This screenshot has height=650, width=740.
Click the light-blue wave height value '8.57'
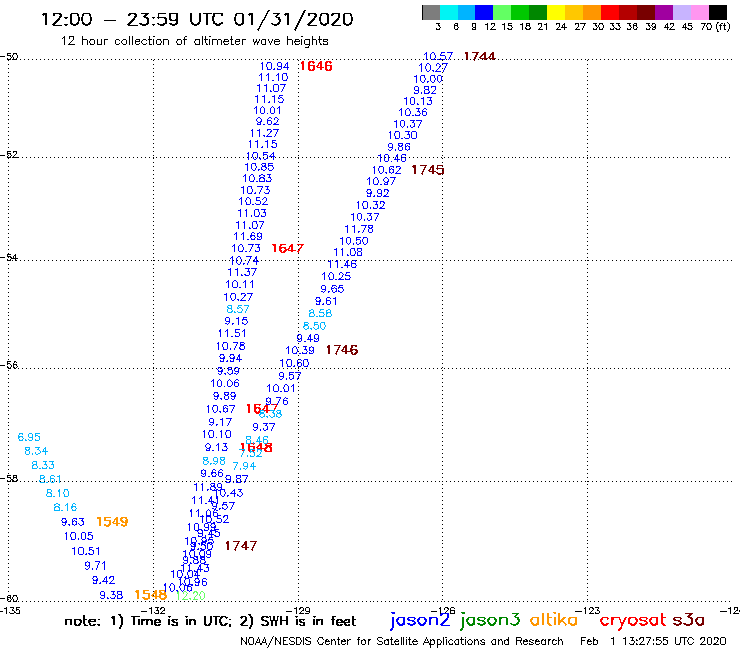tap(238, 309)
